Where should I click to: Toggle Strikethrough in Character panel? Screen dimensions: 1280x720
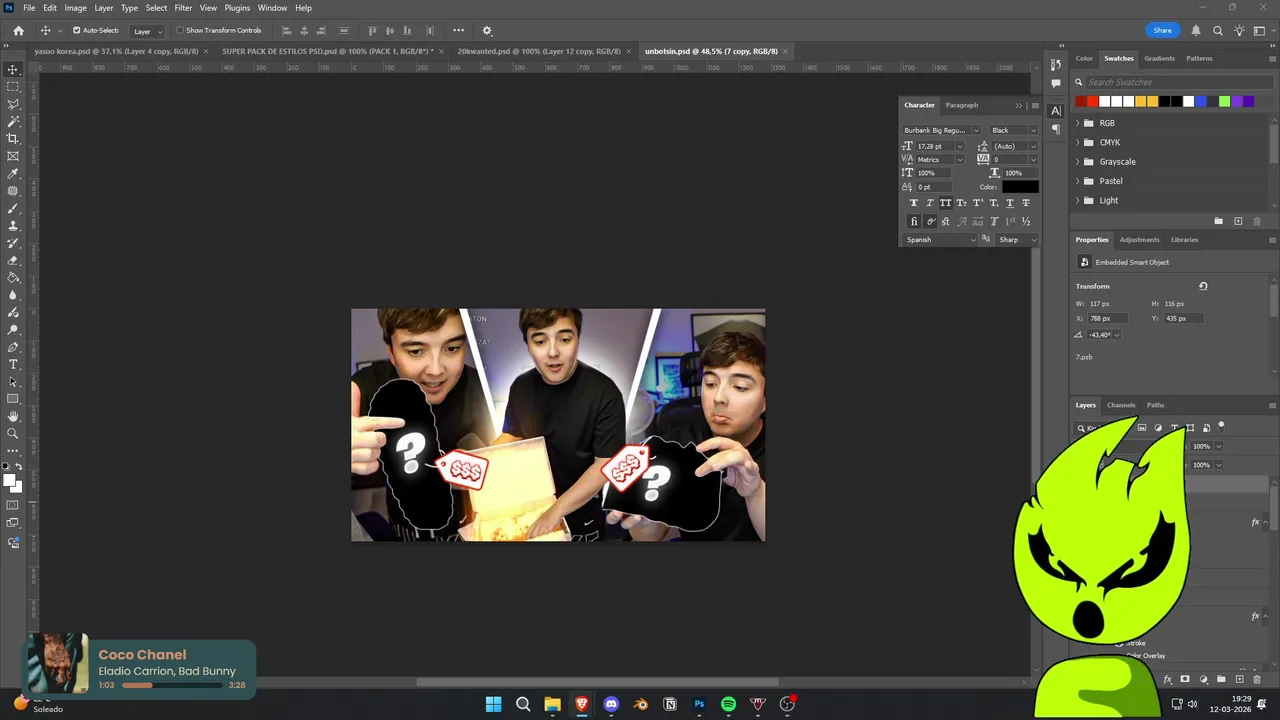(1025, 203)
